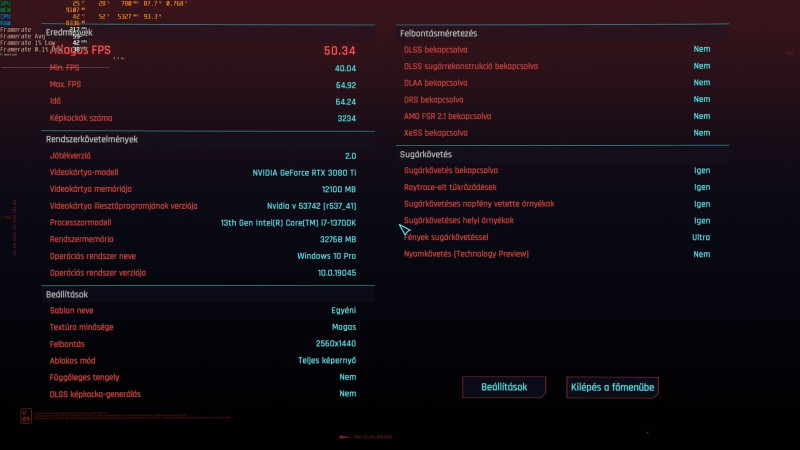Screen dimensions: 800x450
Task: Select DLSS képkocka-generálás label
Action: click(95, 394)
